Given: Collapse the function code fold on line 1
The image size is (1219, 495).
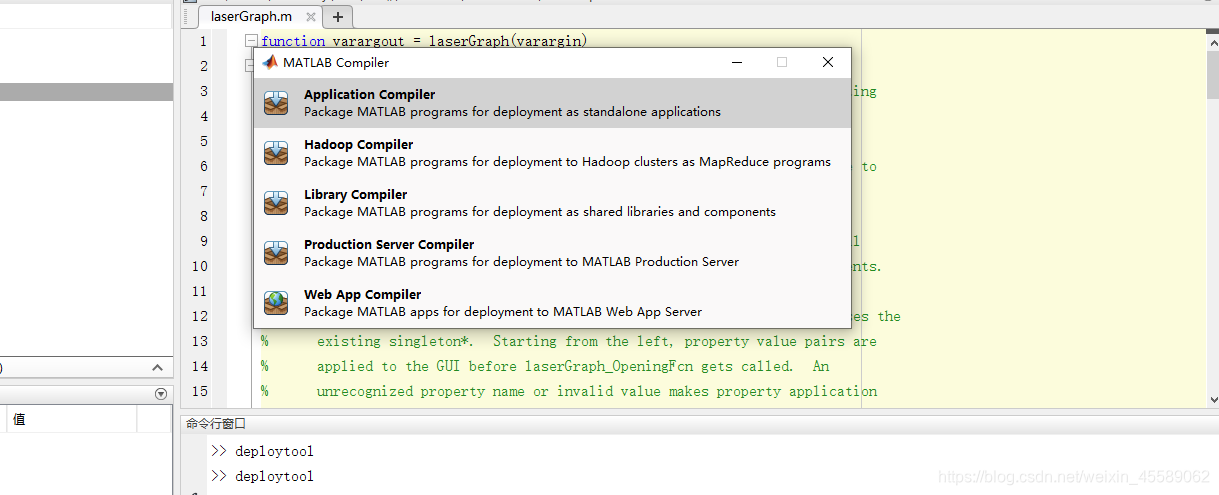Looking at the screenshot, I should [x=251, y=41].
